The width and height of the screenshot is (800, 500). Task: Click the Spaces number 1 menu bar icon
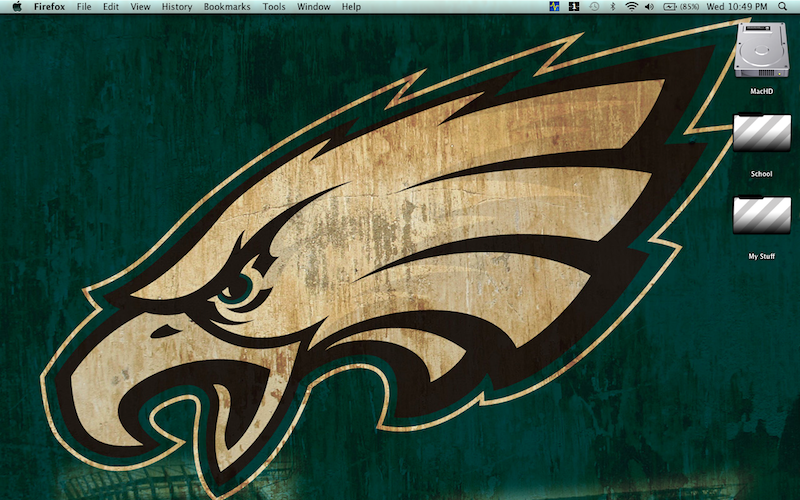(574, 7)
